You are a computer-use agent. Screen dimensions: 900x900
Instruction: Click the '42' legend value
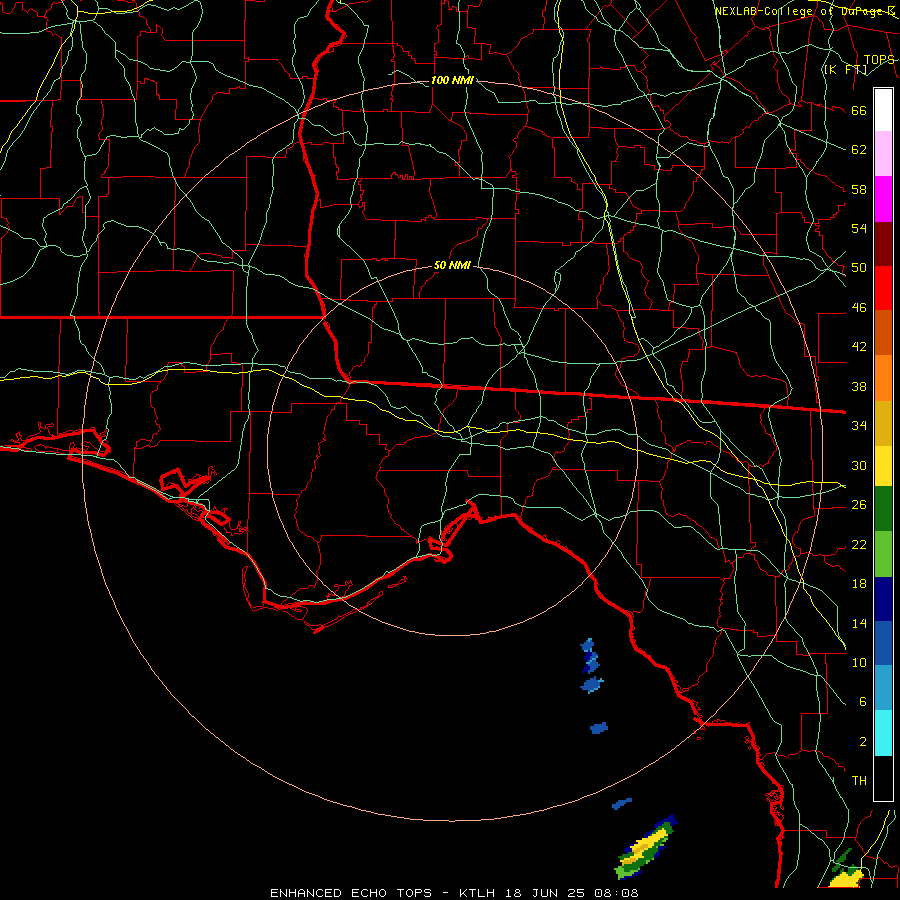859,347
